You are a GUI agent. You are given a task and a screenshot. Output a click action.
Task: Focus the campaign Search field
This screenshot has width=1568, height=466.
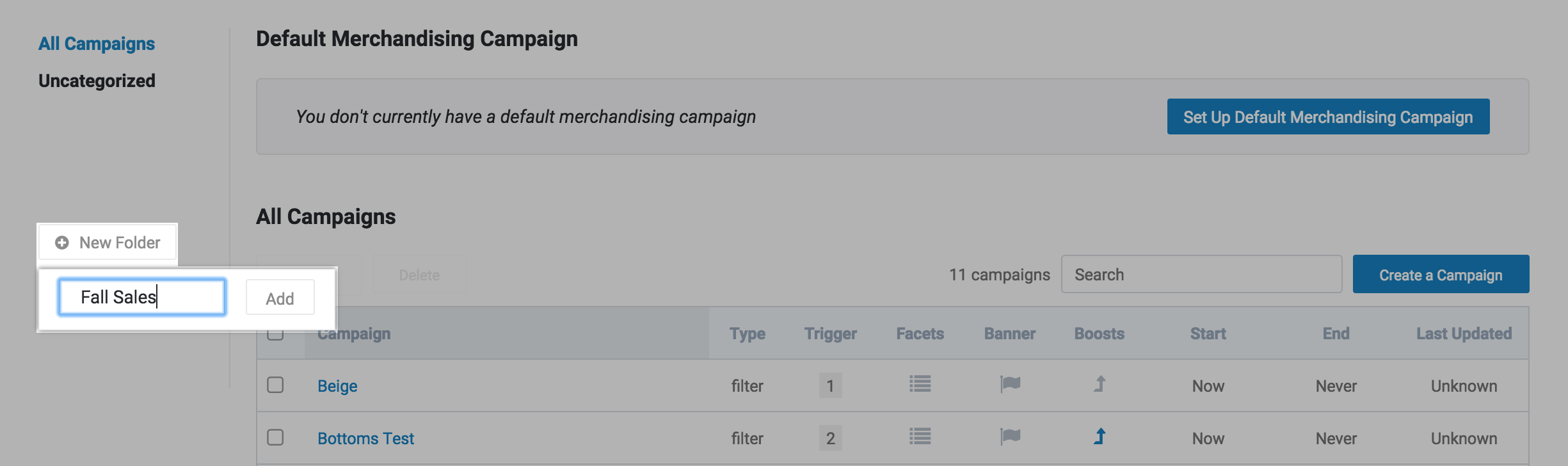click(1201, 275)
